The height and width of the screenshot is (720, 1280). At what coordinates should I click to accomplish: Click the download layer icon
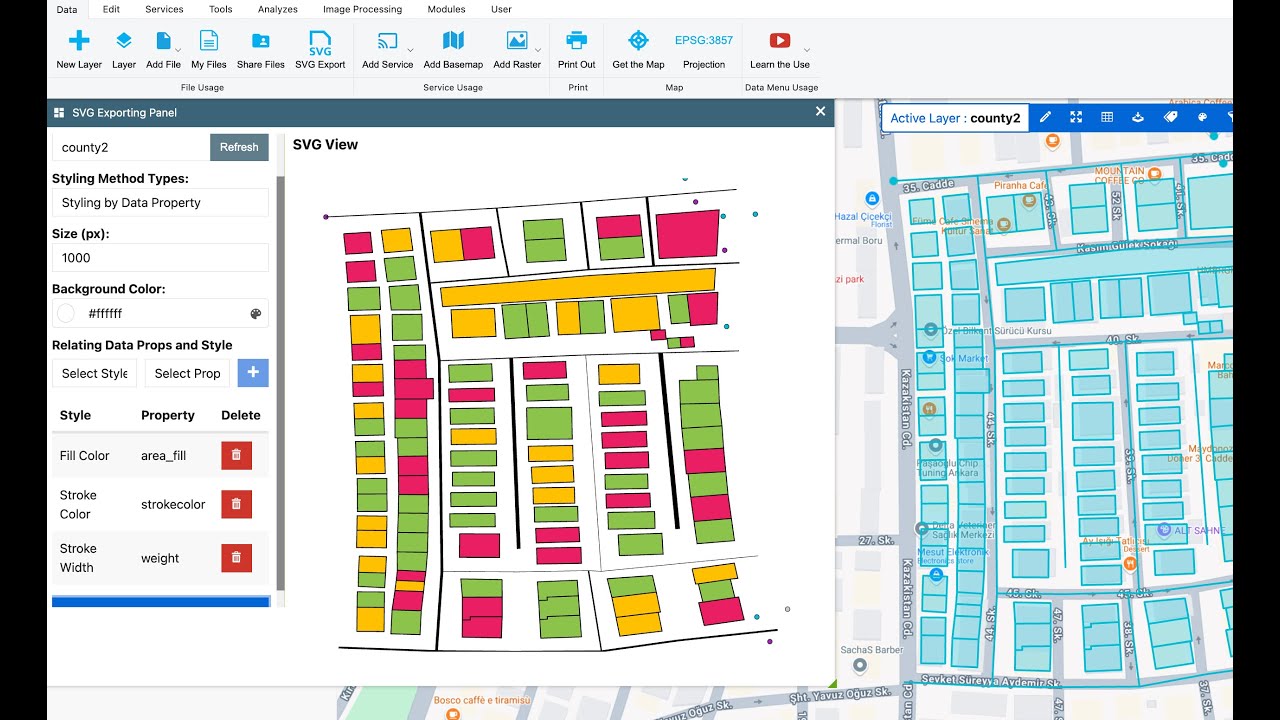point(1138,118)
